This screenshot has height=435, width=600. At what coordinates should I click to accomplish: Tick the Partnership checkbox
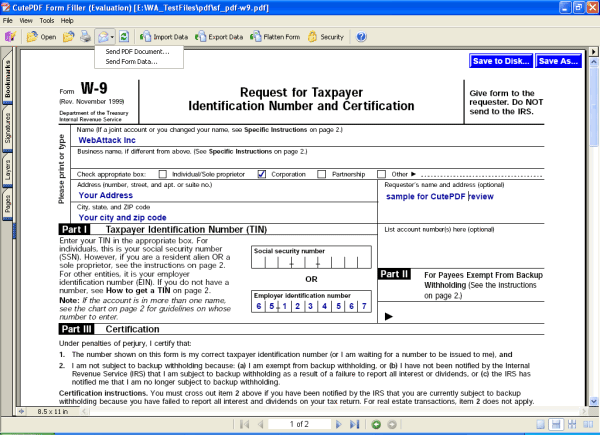(322, 174)
